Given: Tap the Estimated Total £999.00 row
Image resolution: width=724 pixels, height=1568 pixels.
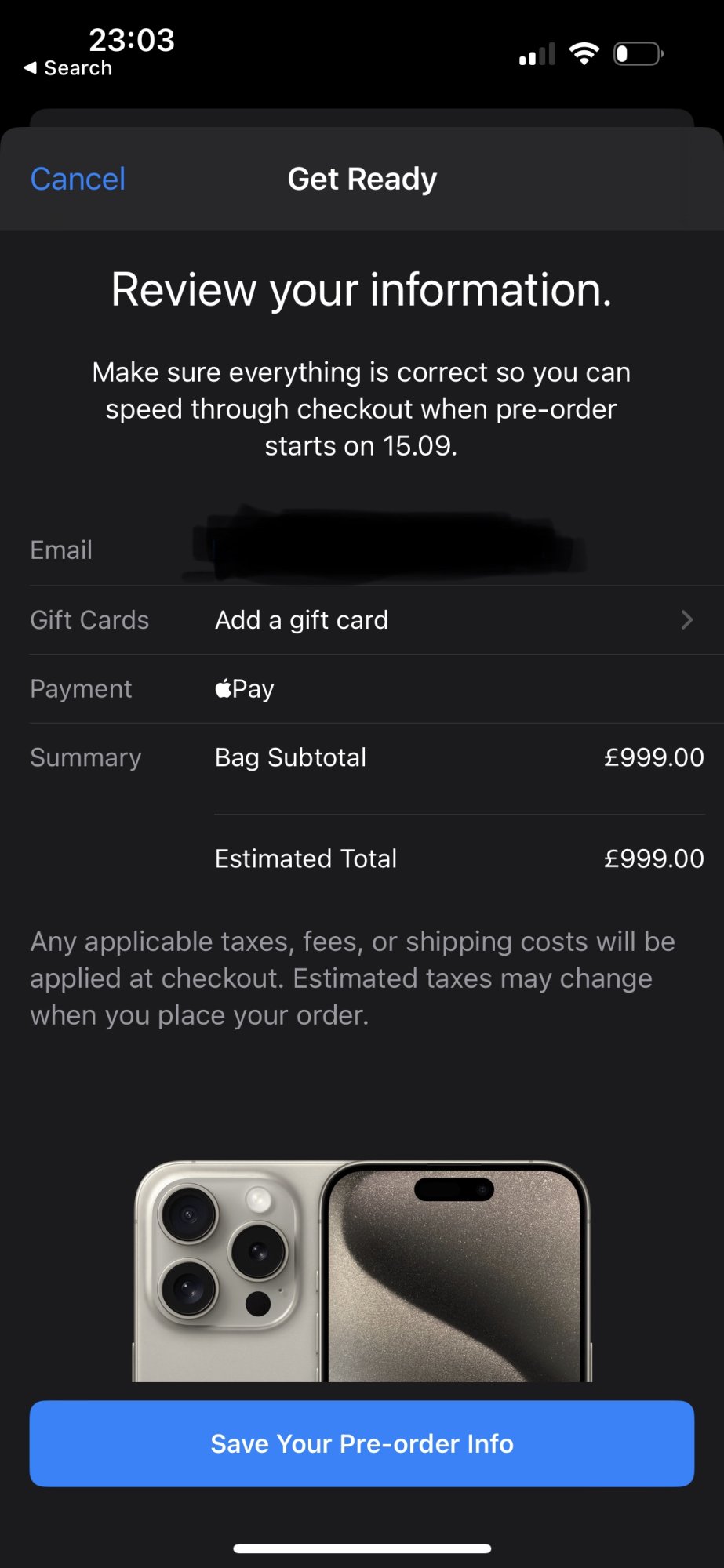Looking at the screenshot, I should (460, 858).
